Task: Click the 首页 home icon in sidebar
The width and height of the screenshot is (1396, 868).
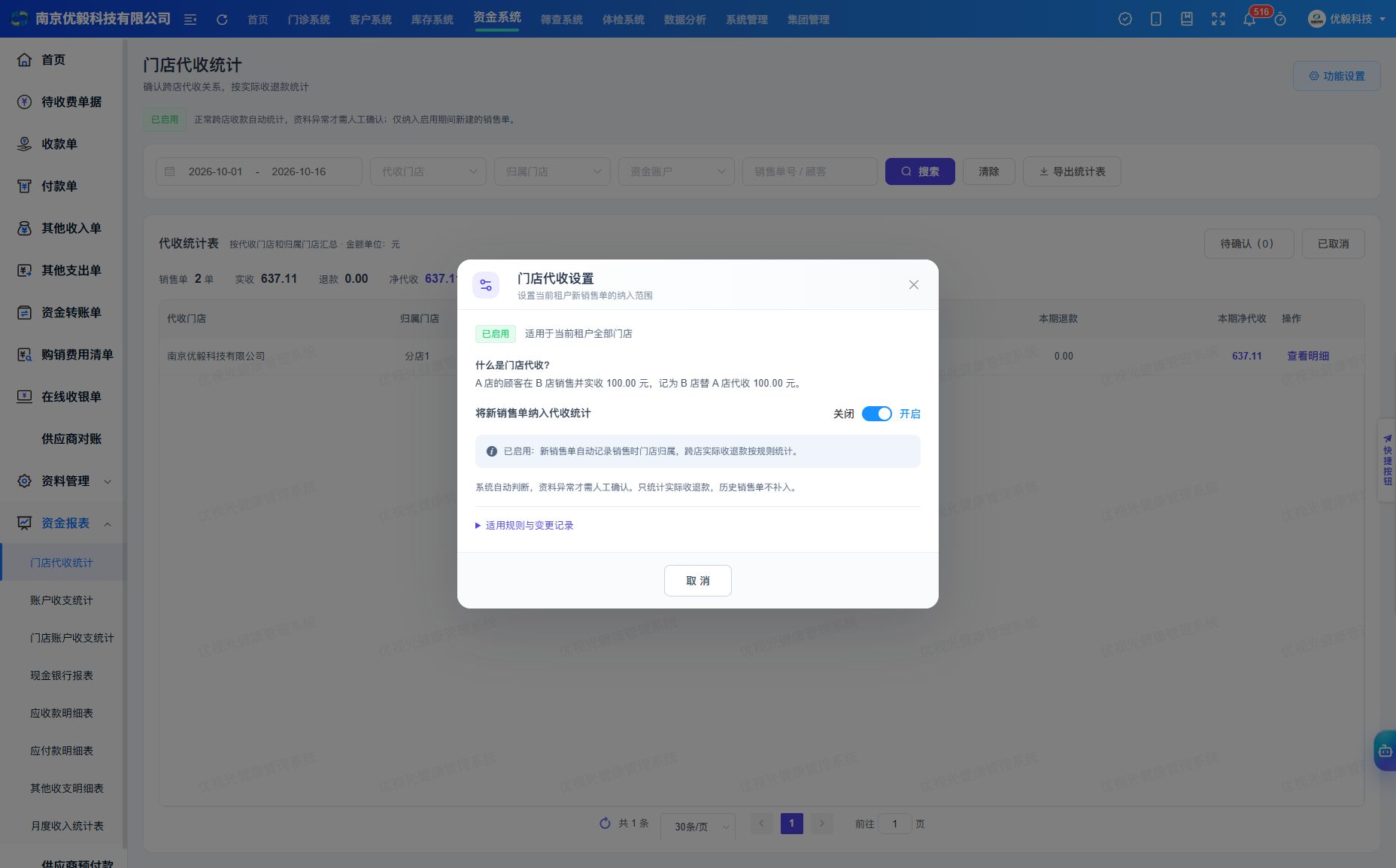Action: point(24,59)
